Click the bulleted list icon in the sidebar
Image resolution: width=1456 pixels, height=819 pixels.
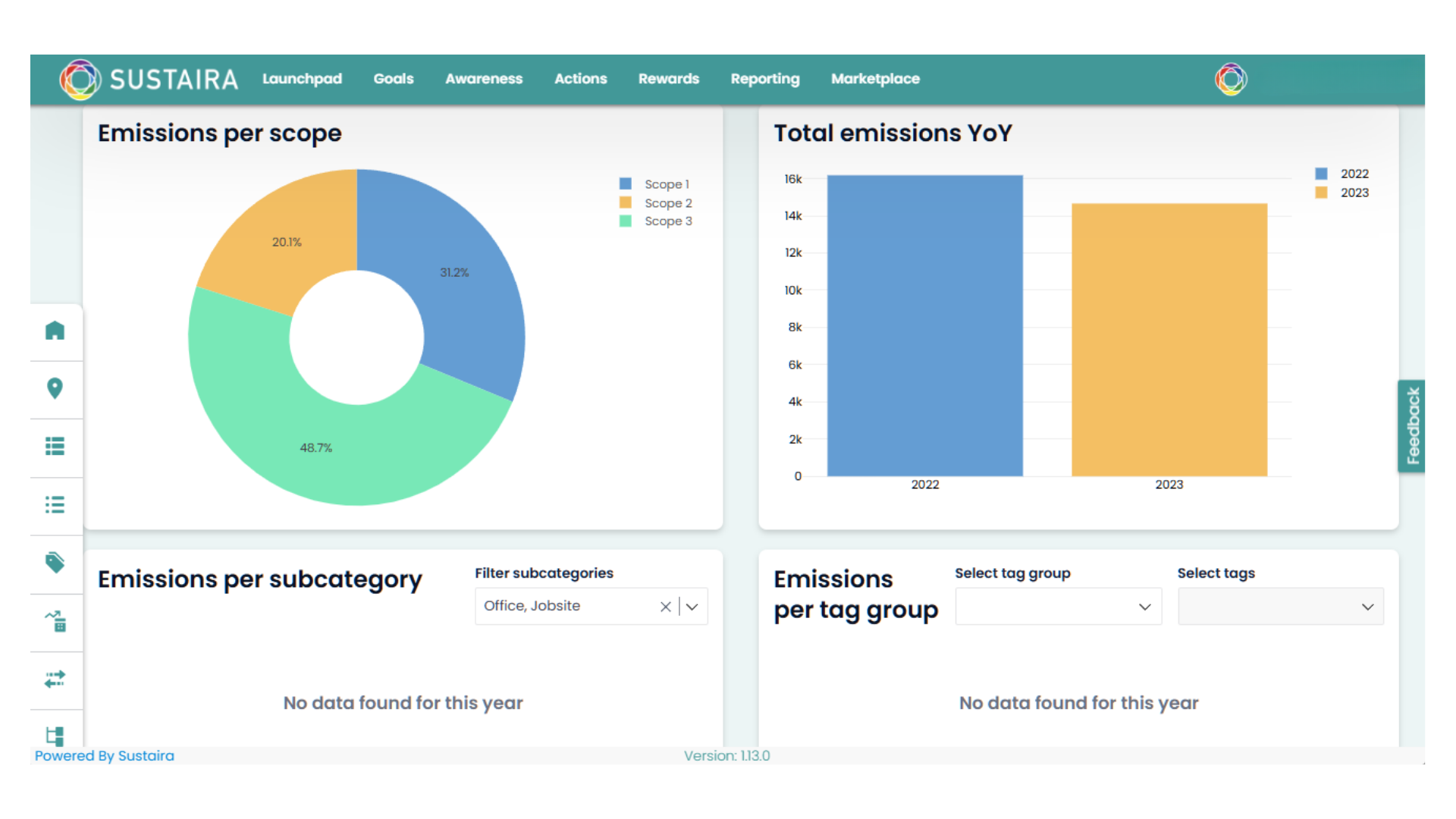pyautogui.click(x=55, y=505)
